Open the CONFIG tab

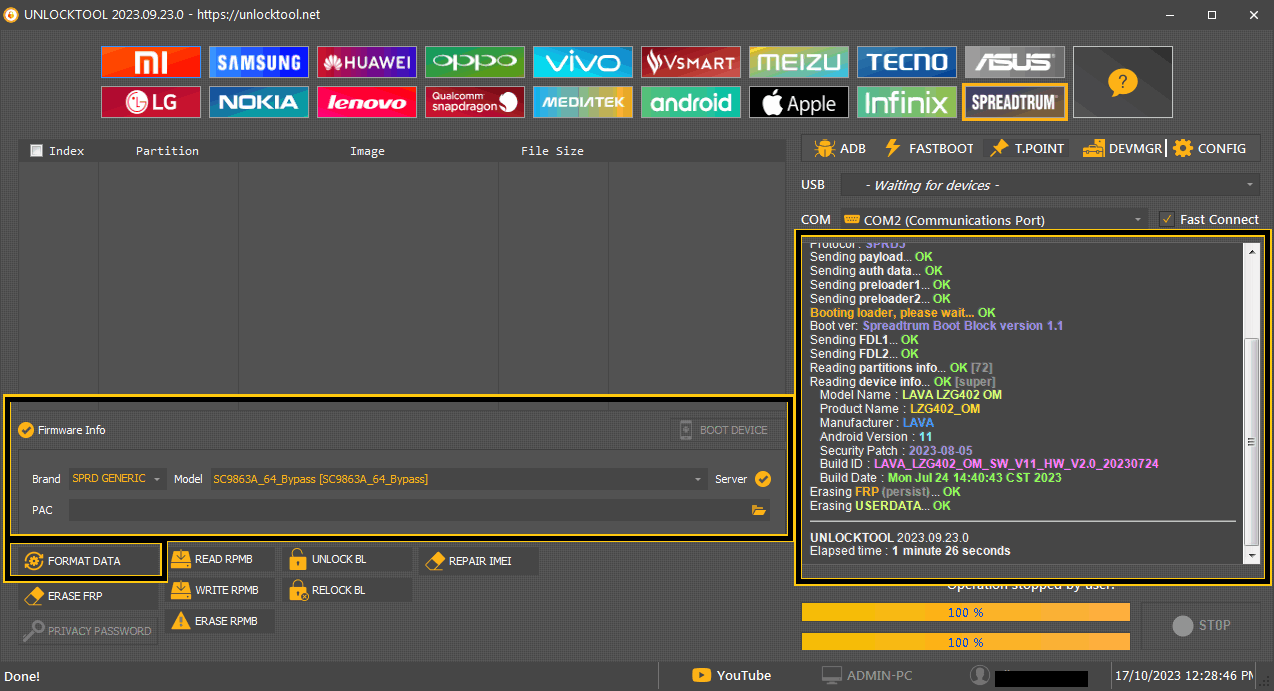(x=1209, y=148)
